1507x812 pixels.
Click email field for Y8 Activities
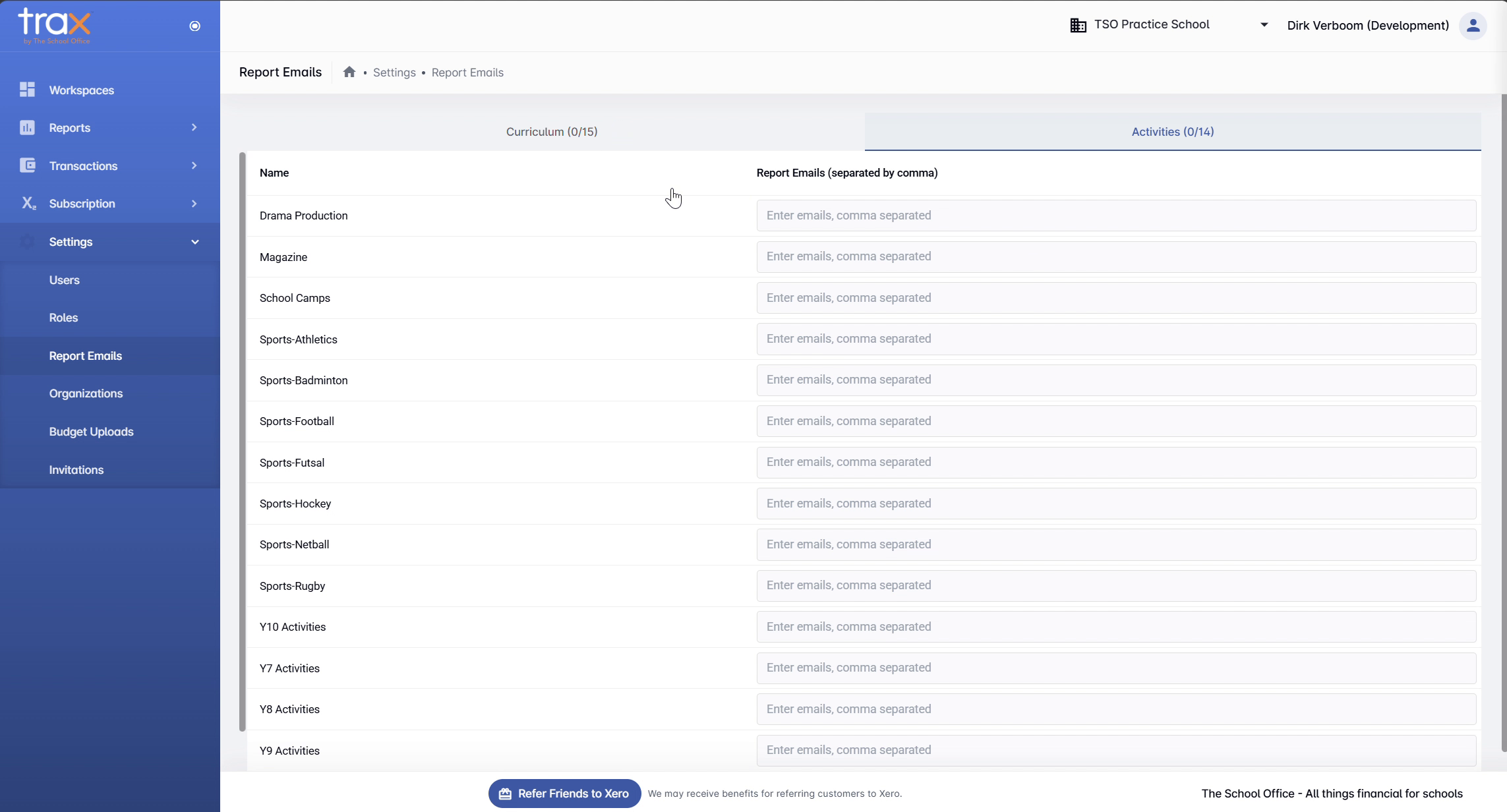pos(1116,709)
